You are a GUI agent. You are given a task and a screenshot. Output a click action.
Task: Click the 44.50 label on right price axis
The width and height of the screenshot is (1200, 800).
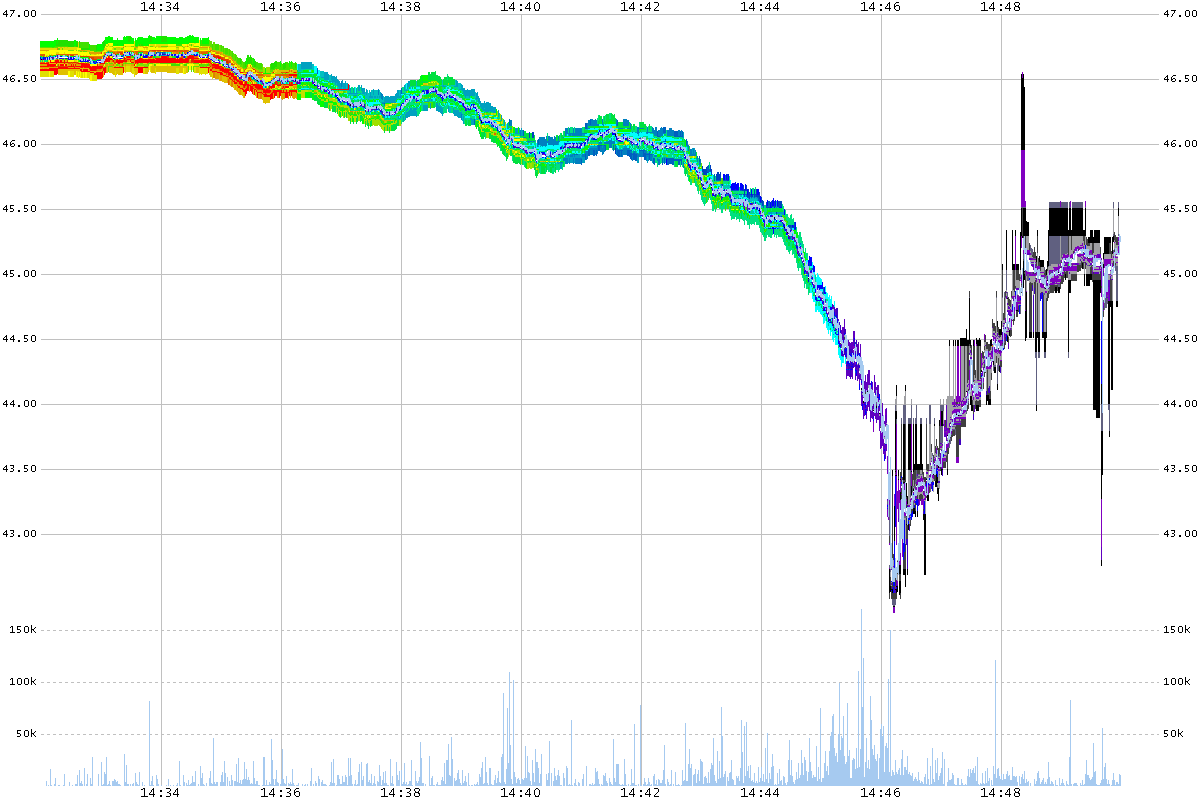point(1175,339)
